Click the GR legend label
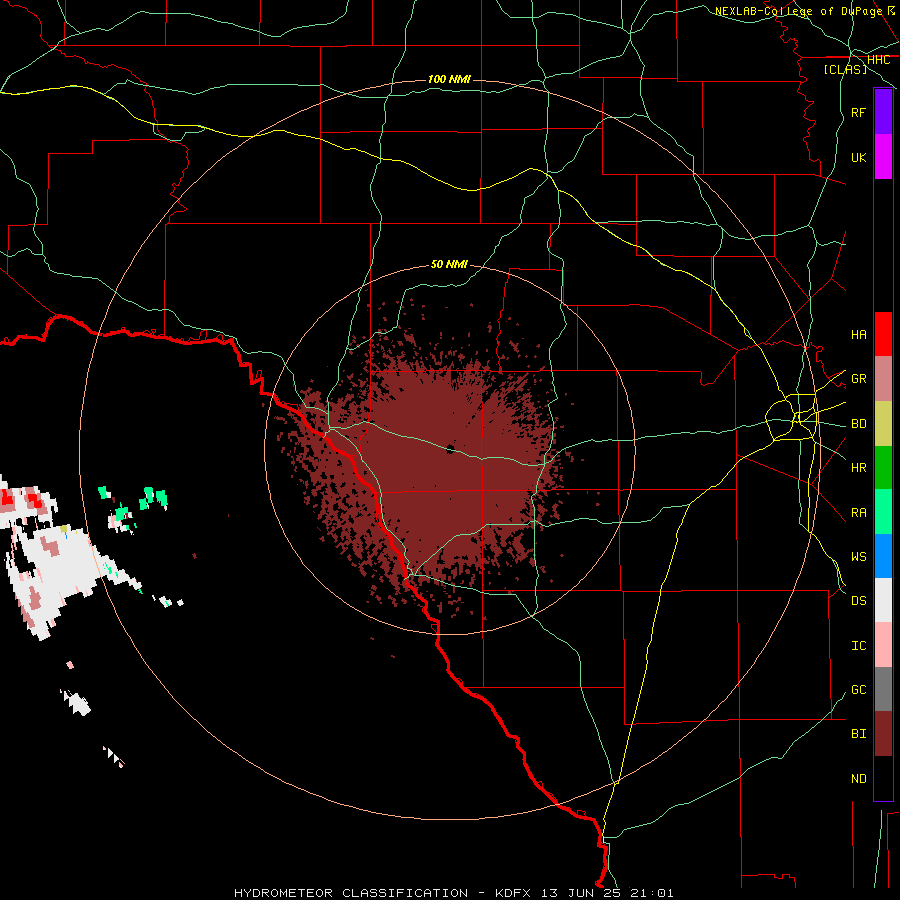The image size is (900, 900). coord(859,379)
